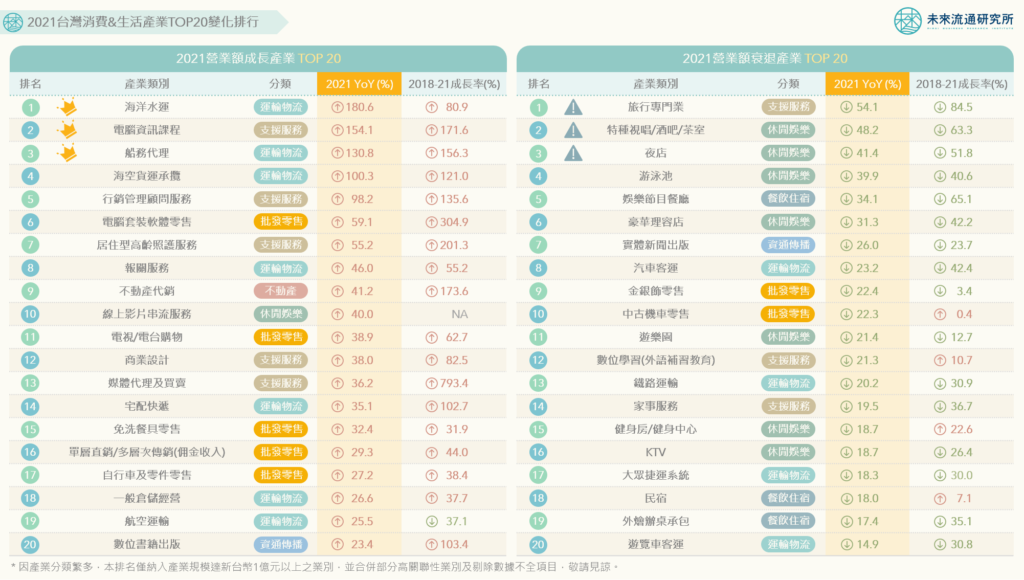This screenshot has width=1024, height=580.
Task: Click the 外燴辦桌承包 industry name
Action: [x=656, y=521]
